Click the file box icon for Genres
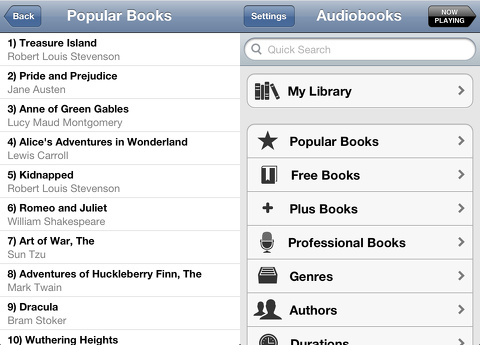The image size is (480, 360). coord(267,276)
